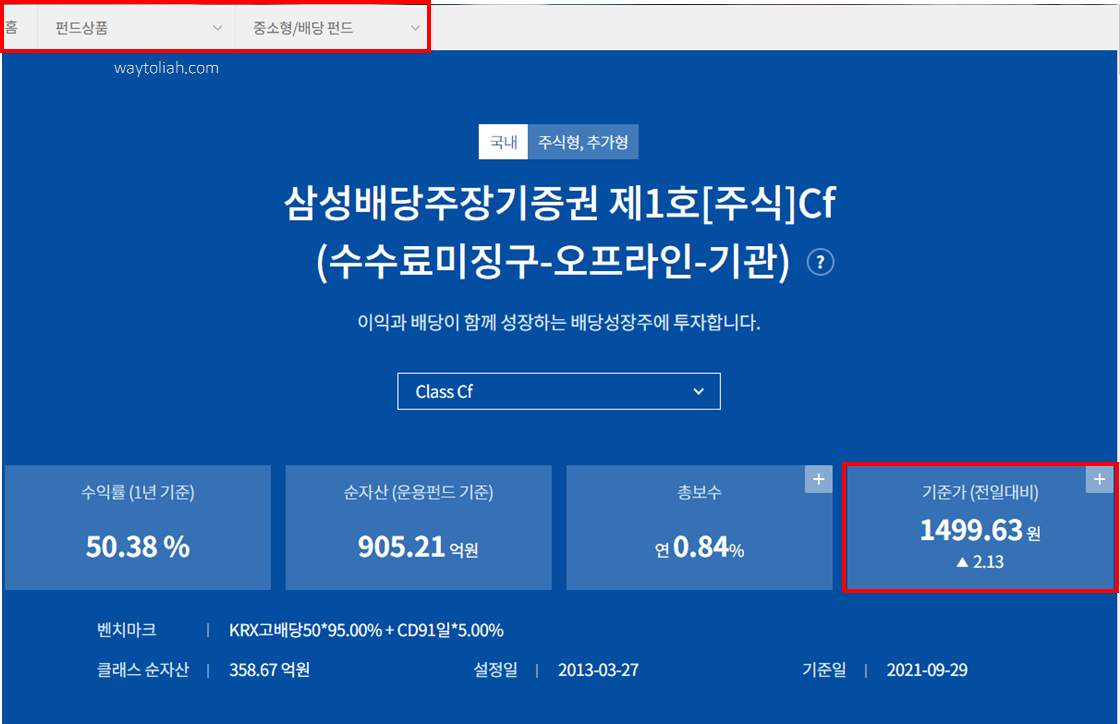The image size is (1120, 724).
Task: Click the 클래스 순자산 label
Action: [143, 670]
